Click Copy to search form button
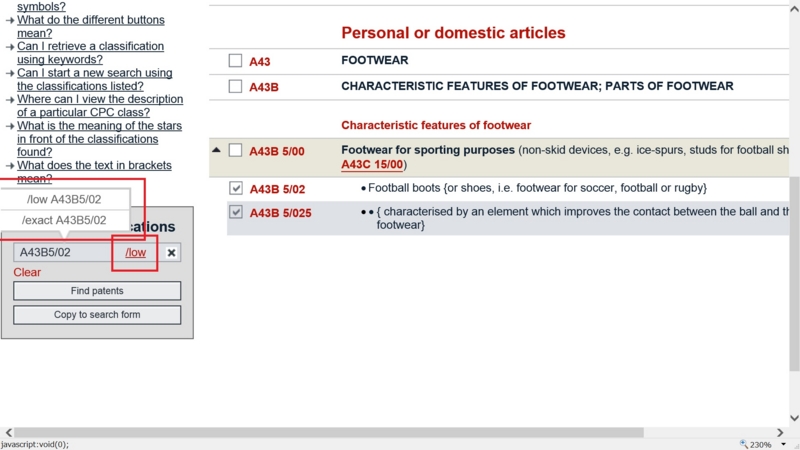 97,315
